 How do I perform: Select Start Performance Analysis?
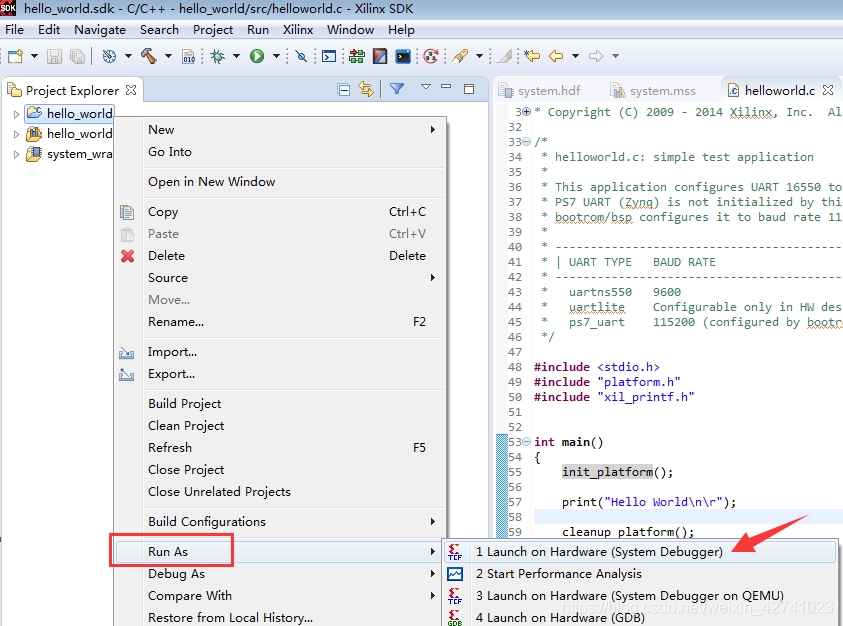tap(640, 574)
